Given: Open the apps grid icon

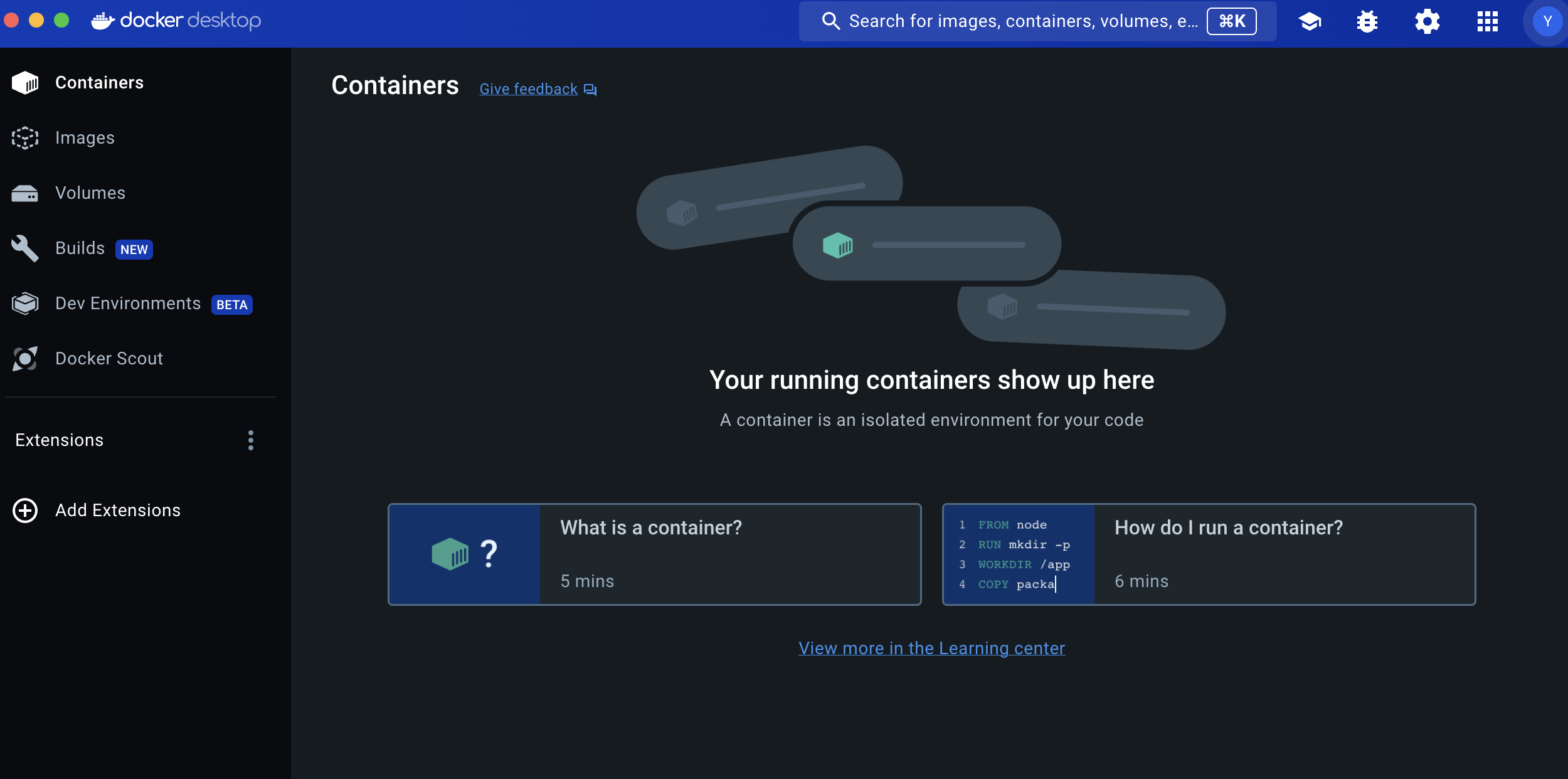Looking at the screenshot, I should (1487, 21).
